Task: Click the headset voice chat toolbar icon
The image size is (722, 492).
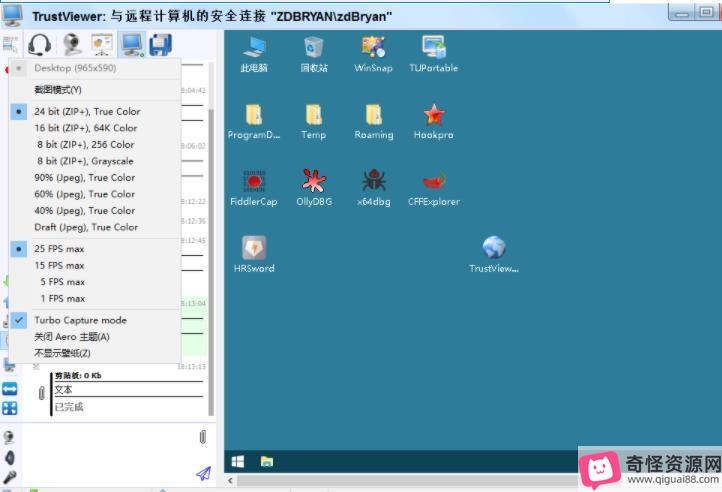Action: [40, 45]
